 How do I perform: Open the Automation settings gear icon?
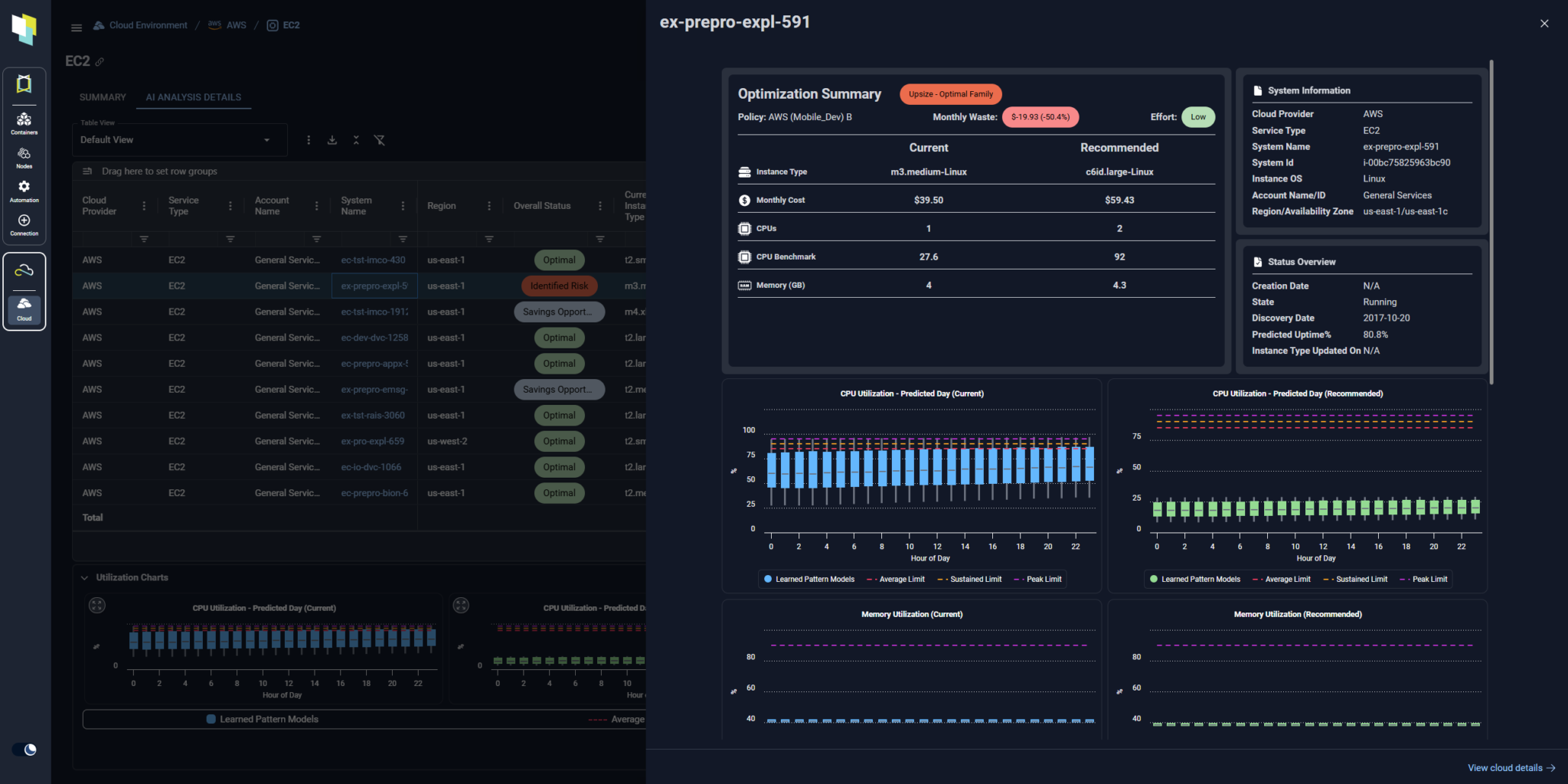(x=24, y=191)
